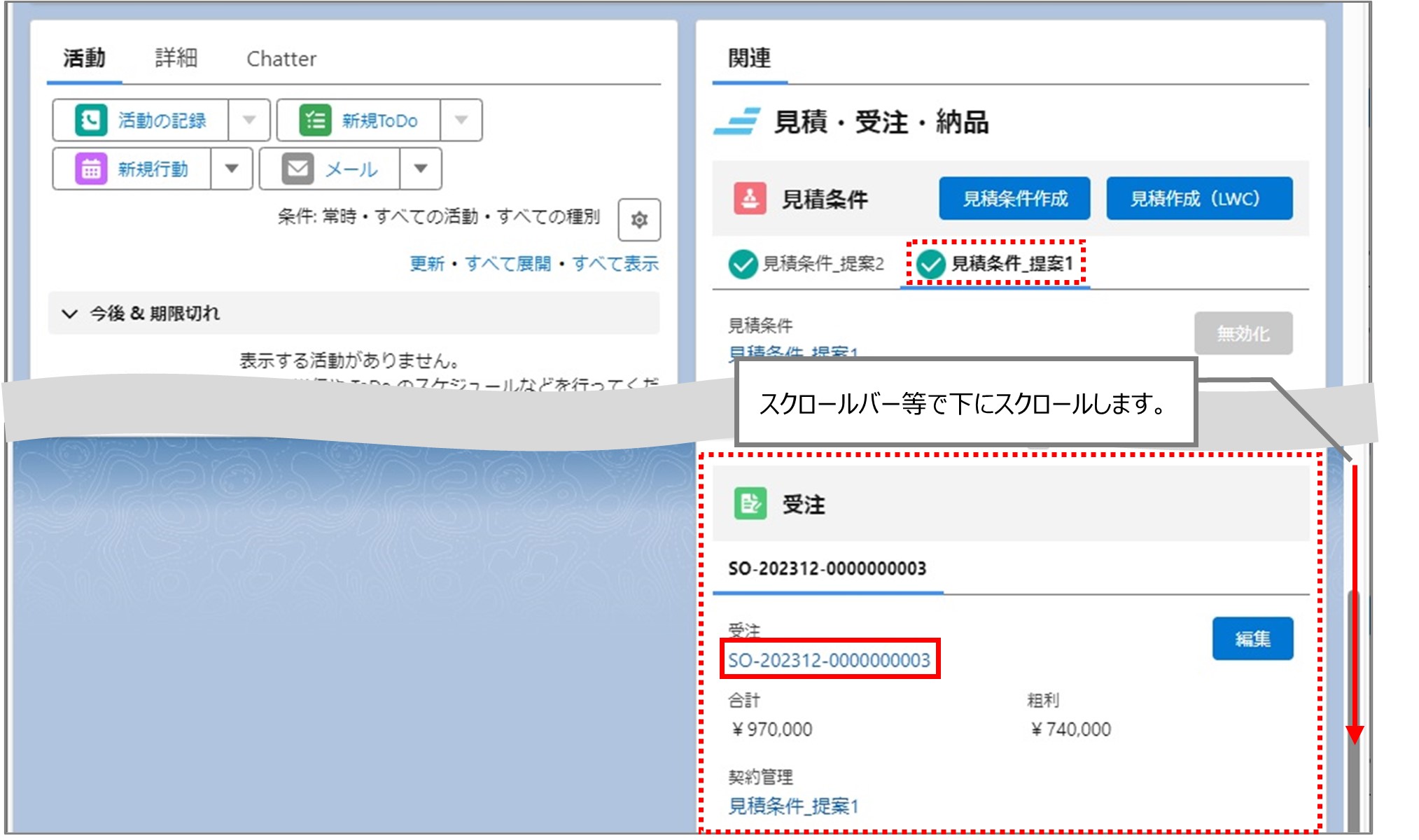Click the 見積・受注・納品 heading
The height and width of the screenshot is (840, 1419).
881,122
